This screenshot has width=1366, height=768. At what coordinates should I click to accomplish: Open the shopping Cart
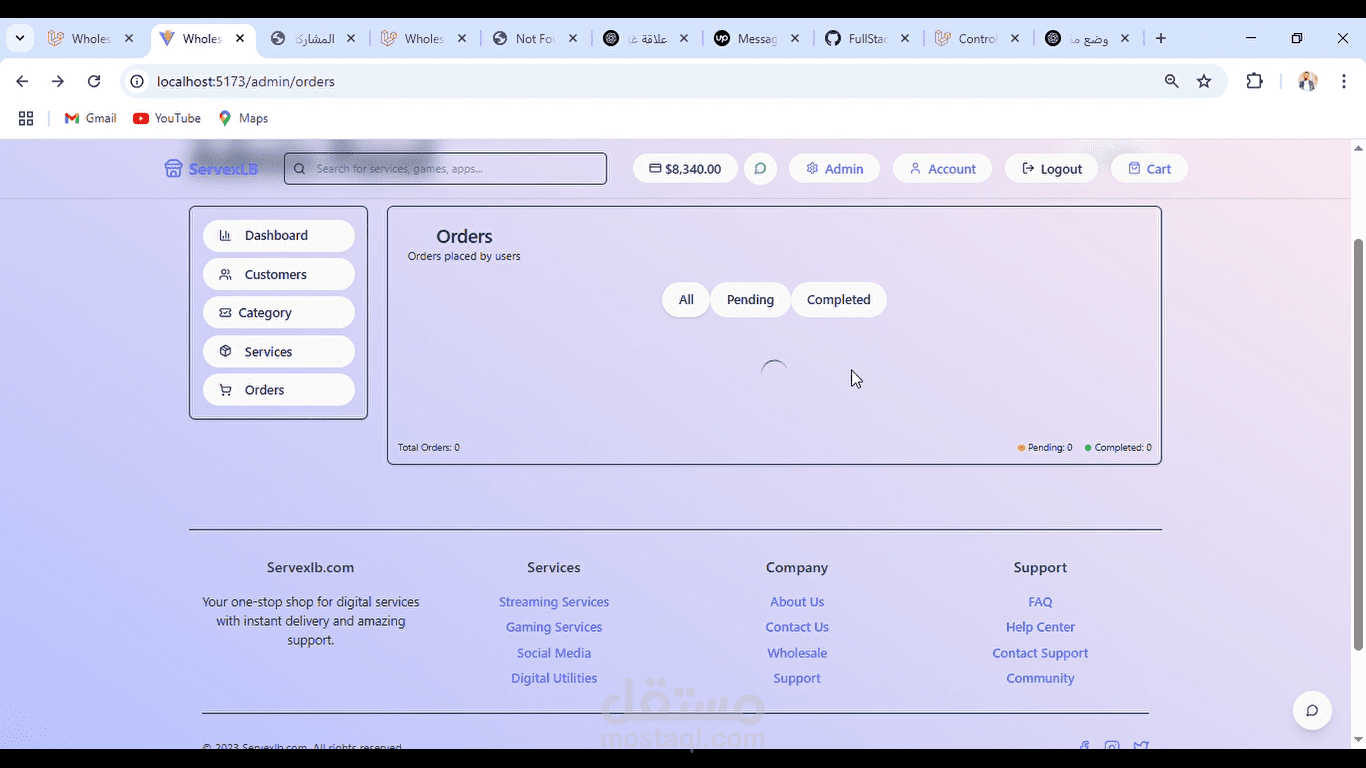[x=1149, y=169]
